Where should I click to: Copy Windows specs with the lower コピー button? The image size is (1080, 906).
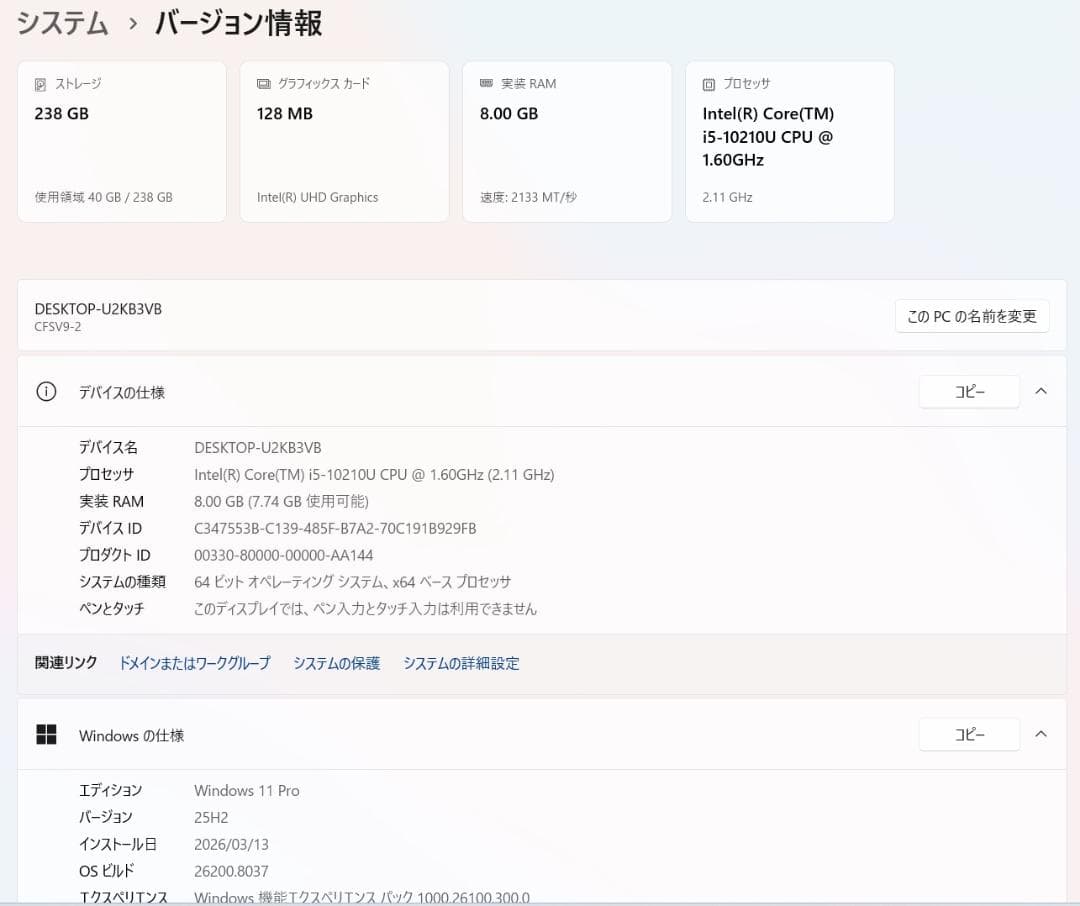tap(968, 734)
